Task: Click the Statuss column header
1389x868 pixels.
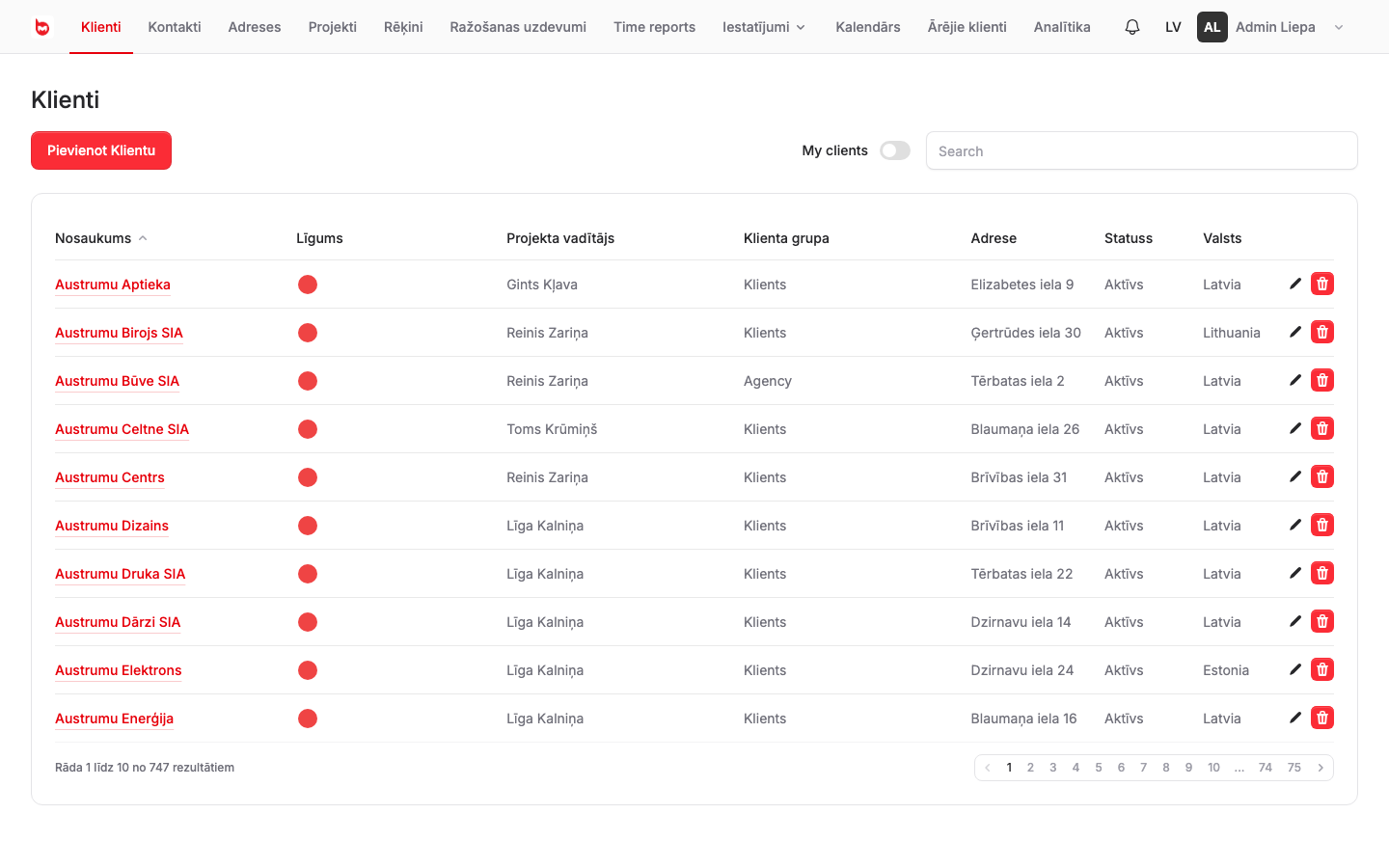Action: (1129, 238)
